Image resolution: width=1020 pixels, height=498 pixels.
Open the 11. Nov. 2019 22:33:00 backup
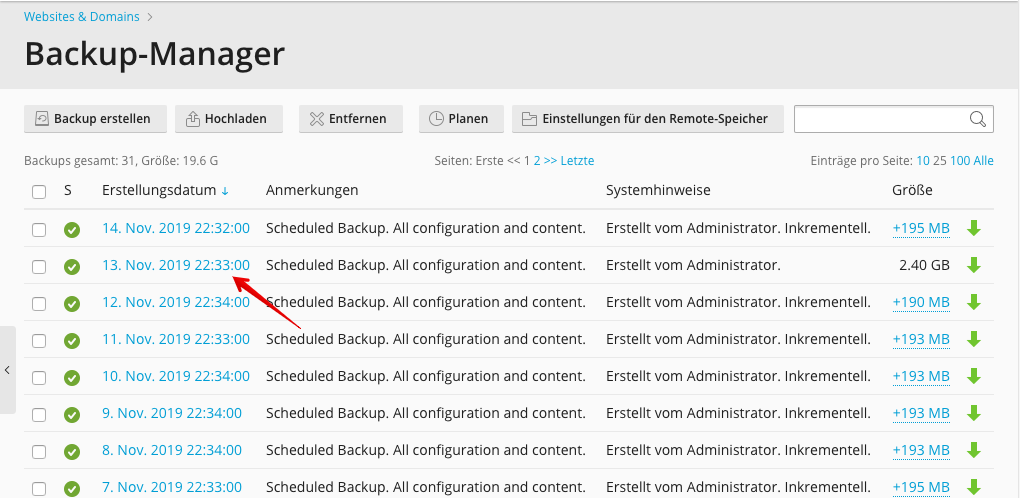(176, 339)
